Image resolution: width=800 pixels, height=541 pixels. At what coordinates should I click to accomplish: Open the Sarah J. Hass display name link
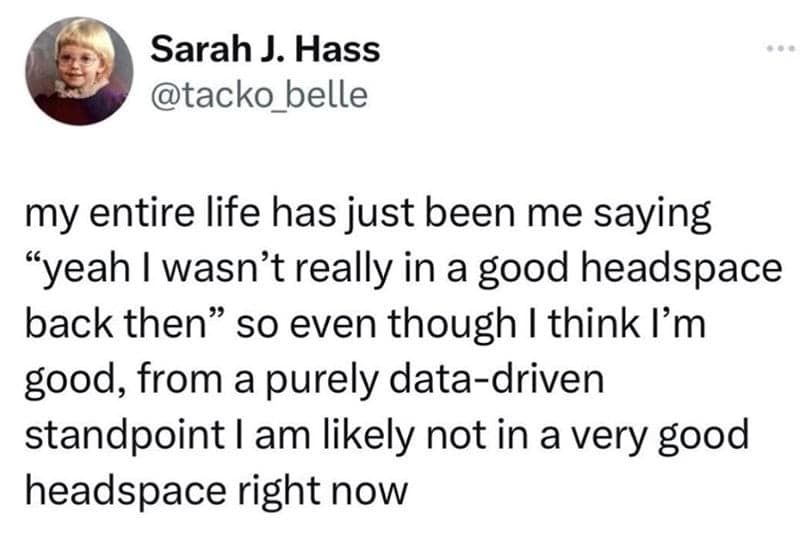(x=264, y=50)
